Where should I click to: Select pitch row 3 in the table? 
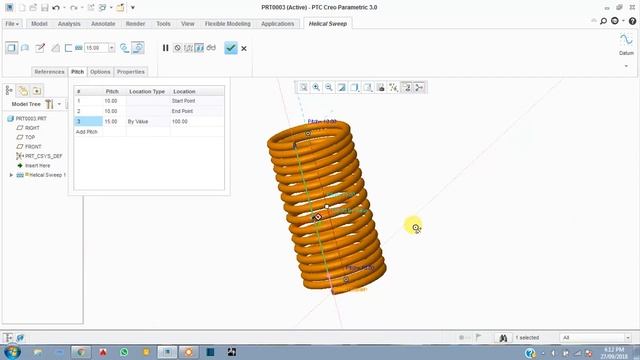click(88, 122)
